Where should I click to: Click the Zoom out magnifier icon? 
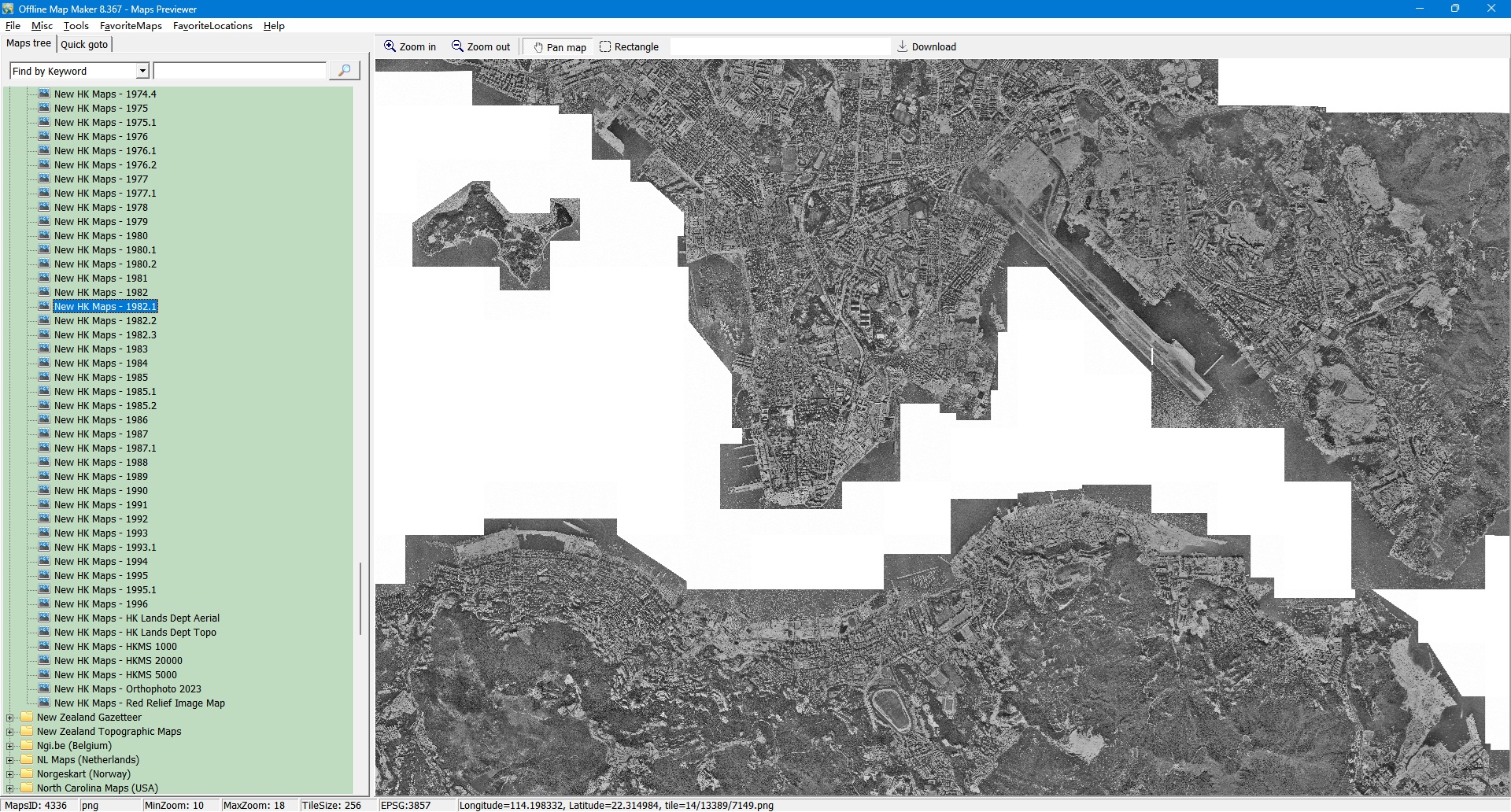click(x=457, y=46)
